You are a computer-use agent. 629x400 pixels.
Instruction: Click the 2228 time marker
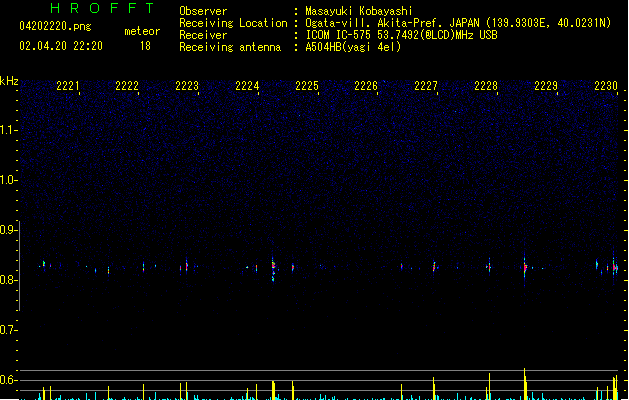486,86
